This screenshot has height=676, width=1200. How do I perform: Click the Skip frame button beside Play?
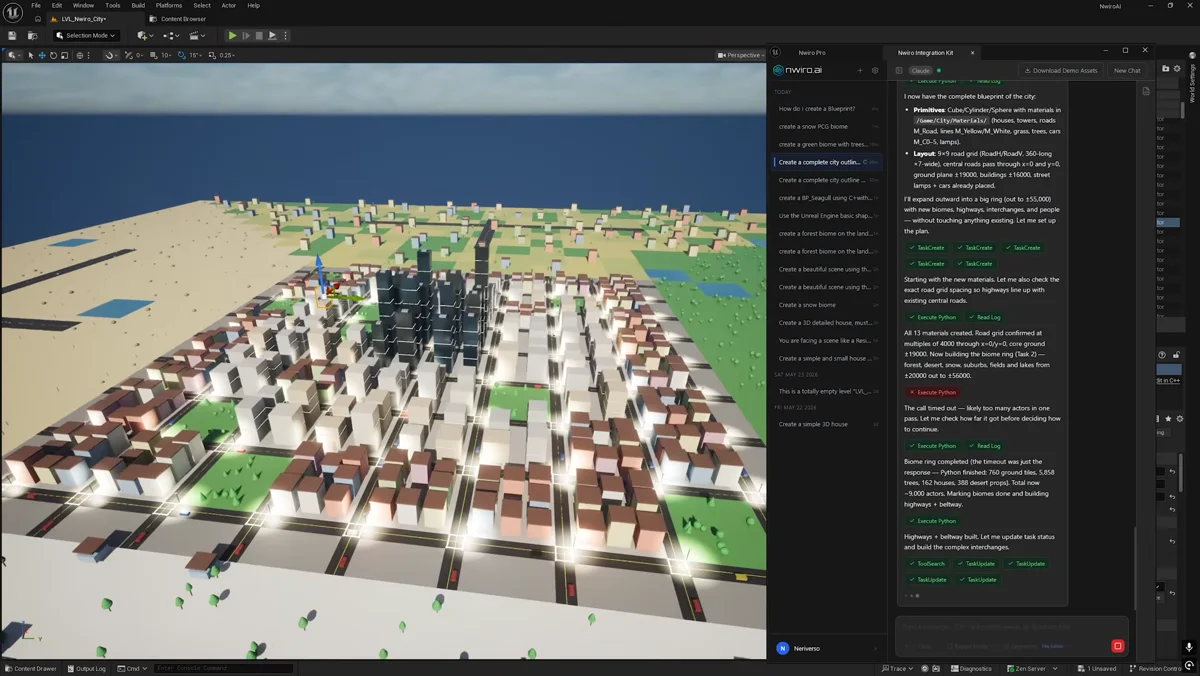(x=246, y=35)
